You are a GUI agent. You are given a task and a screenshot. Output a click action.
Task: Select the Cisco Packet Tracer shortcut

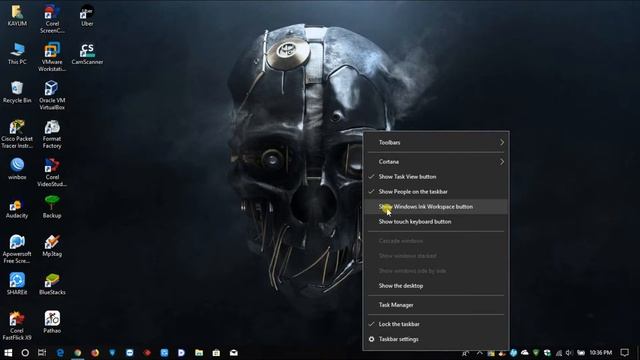click(17, 134)
